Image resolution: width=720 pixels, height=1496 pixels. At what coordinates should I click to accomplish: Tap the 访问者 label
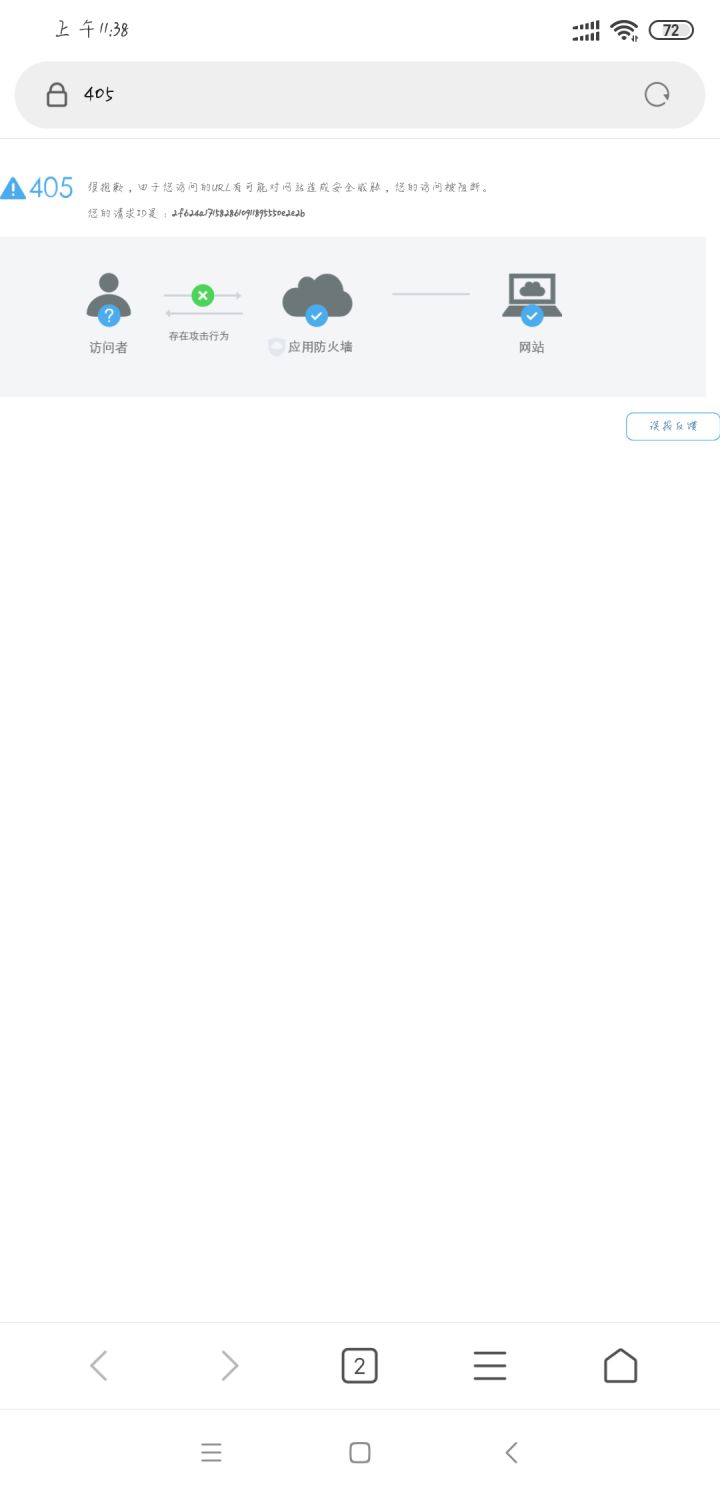point(109,347)
